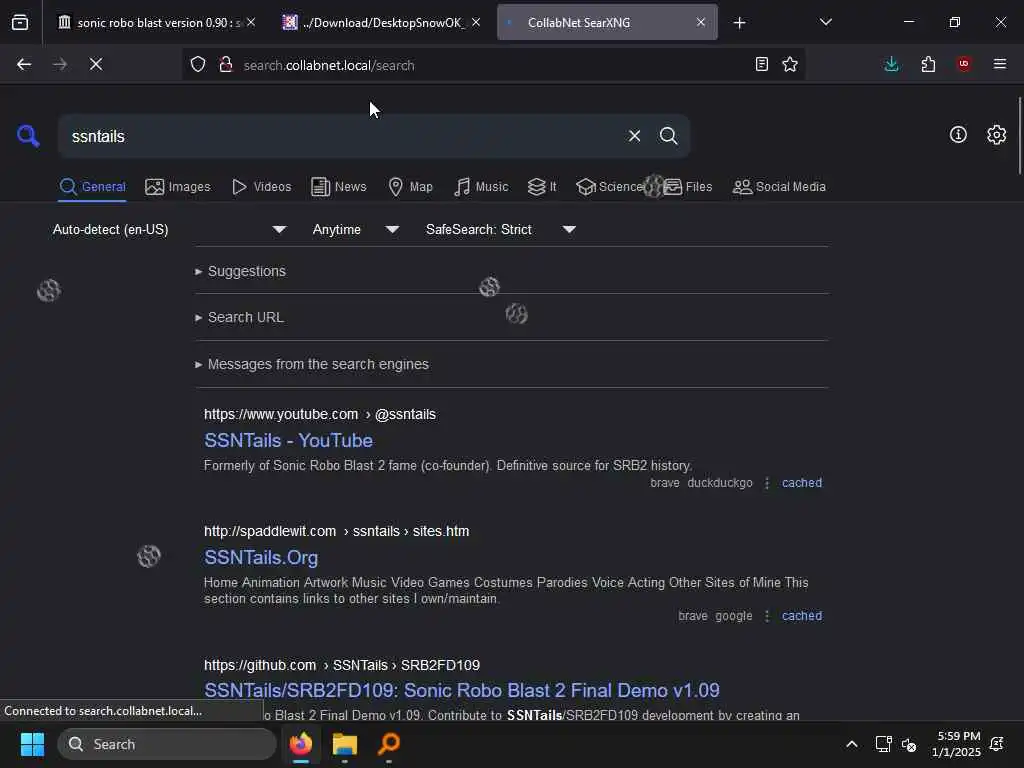Click the SearXNG magnifier logo
The height and width of the screenshot is (768, 1024).
click(28, 136)
